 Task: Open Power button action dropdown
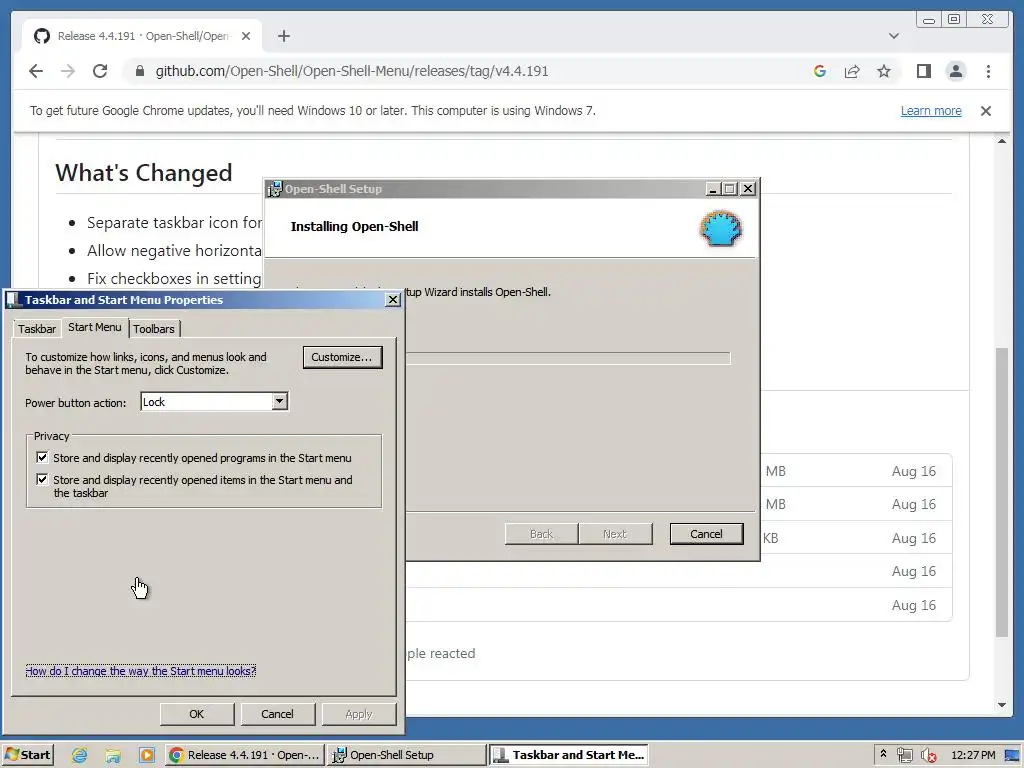click(280, 401)
